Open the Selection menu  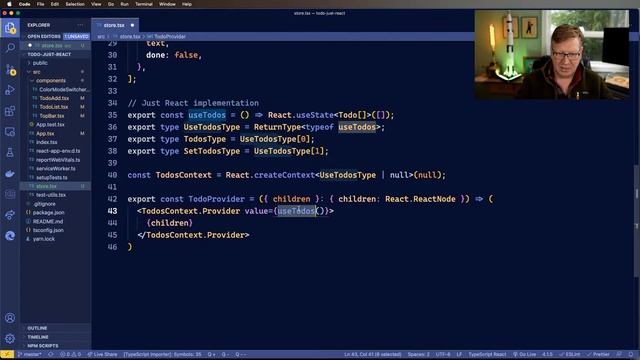click(75, 4)
